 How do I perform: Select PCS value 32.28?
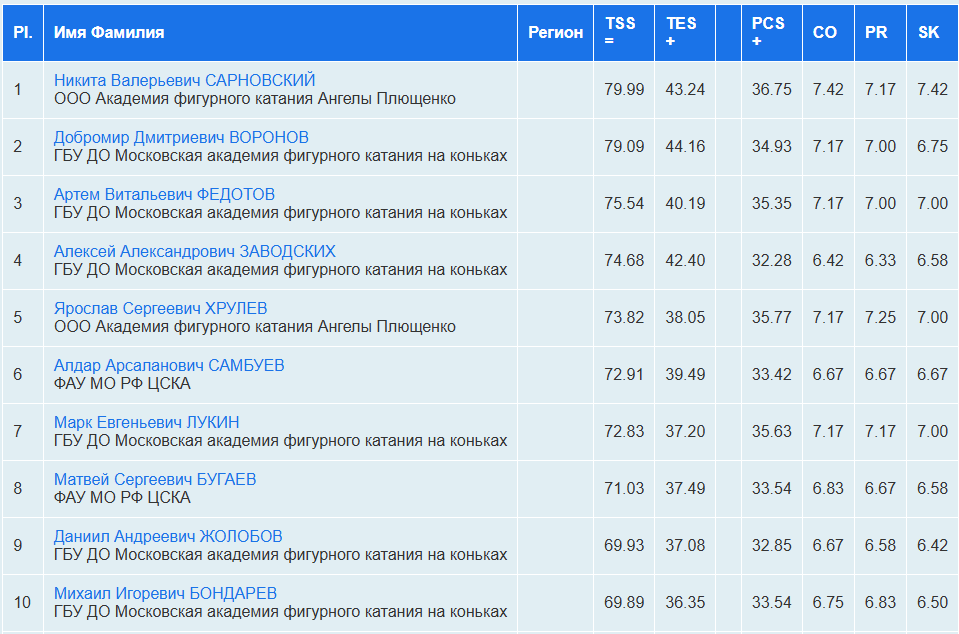[x=772, y=260]
